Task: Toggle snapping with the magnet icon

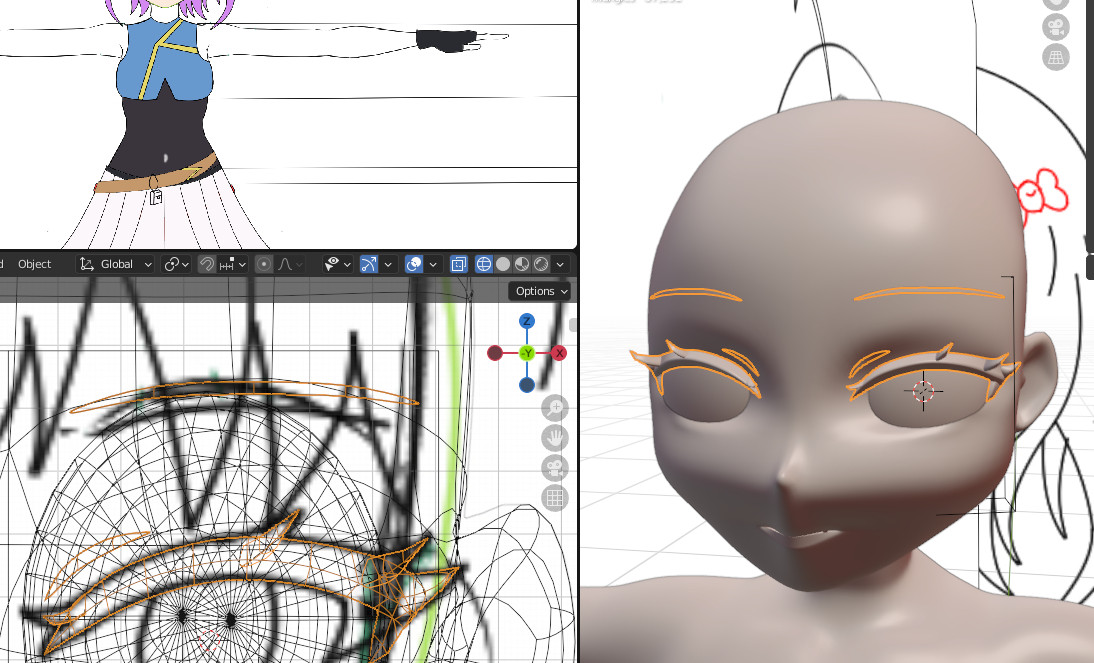Action: tap(206, 264)
